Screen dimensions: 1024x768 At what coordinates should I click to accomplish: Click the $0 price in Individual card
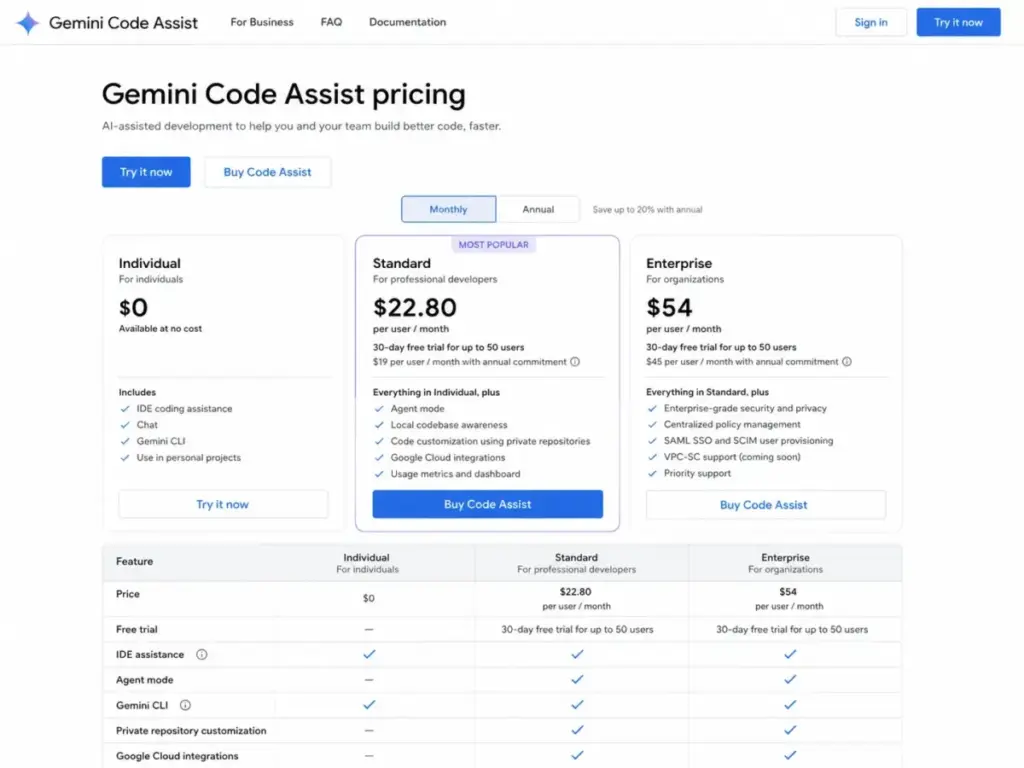[x=133, y=308]
